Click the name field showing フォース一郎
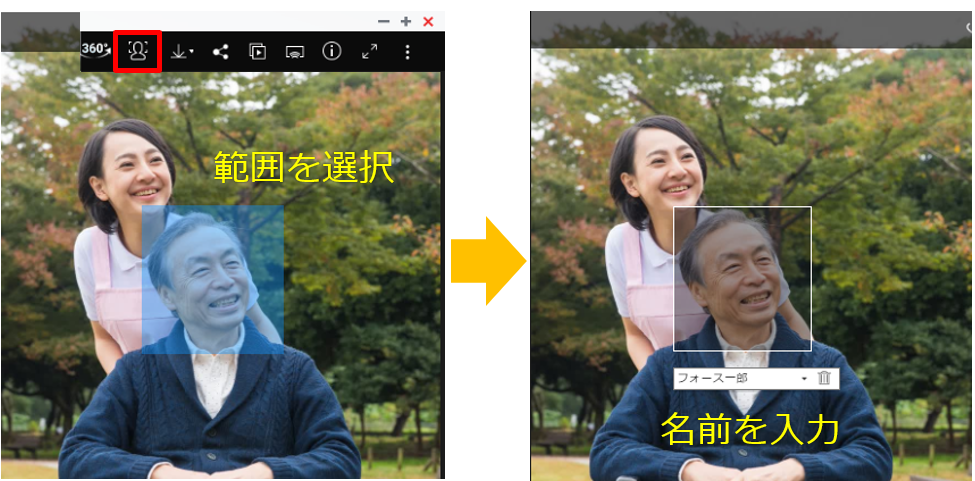The image size is (975, 481). (735, 378)
